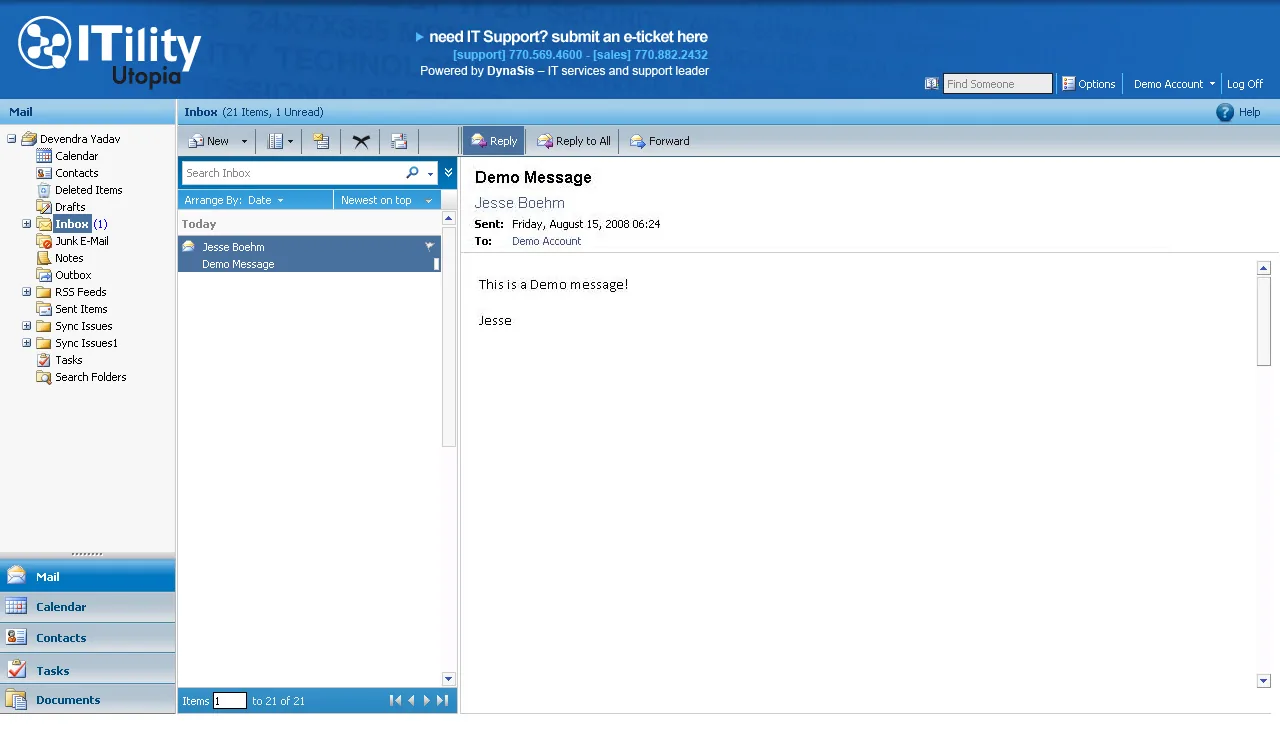1280x733 pixels.
Task: Click the Drafts folder icon
Action: pyautogui.click(x=44, y=207)
